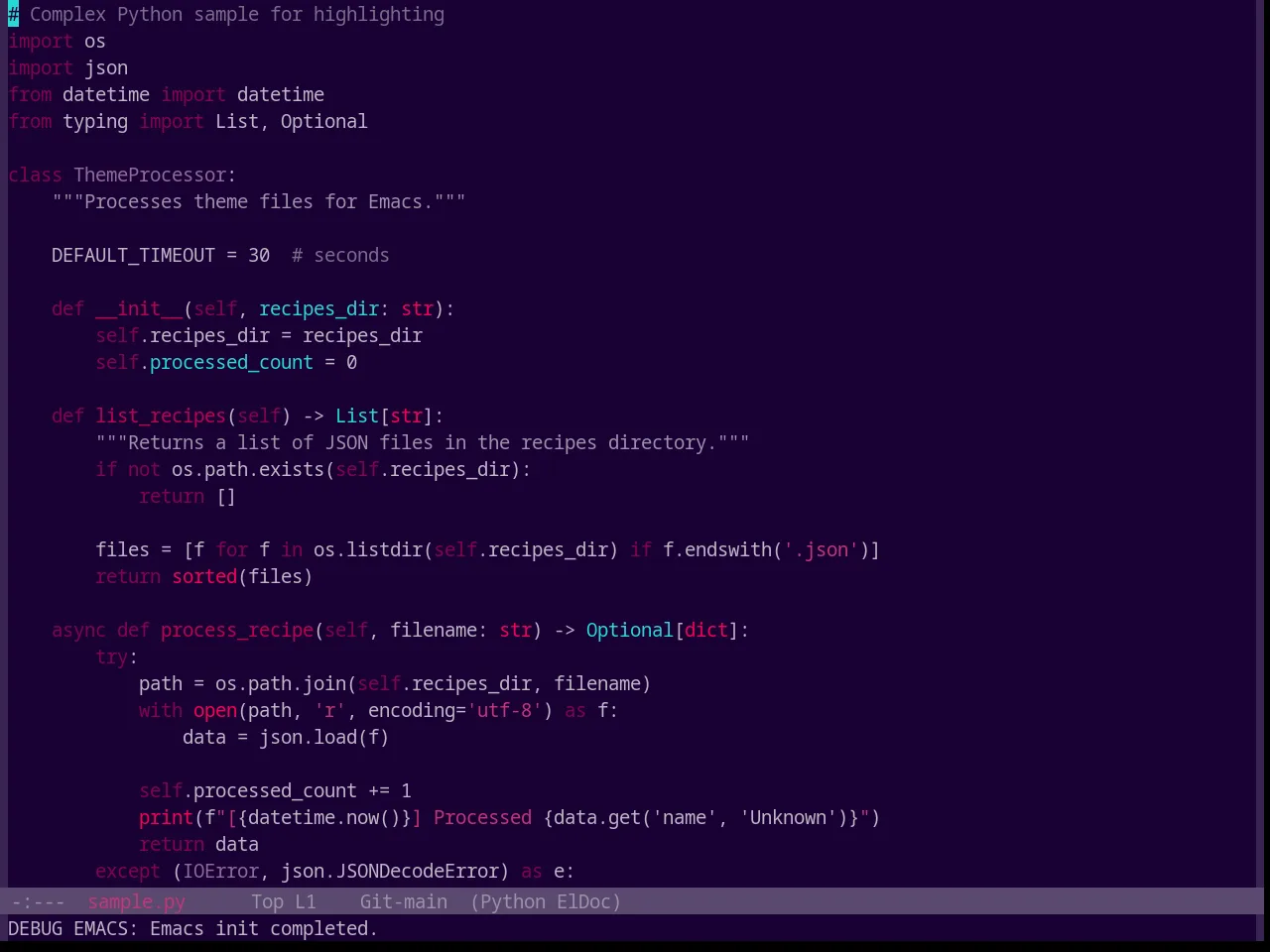Click 'filename: str' parameter in process_recipe signature
1270x952 pixels.
coord(460,630)
